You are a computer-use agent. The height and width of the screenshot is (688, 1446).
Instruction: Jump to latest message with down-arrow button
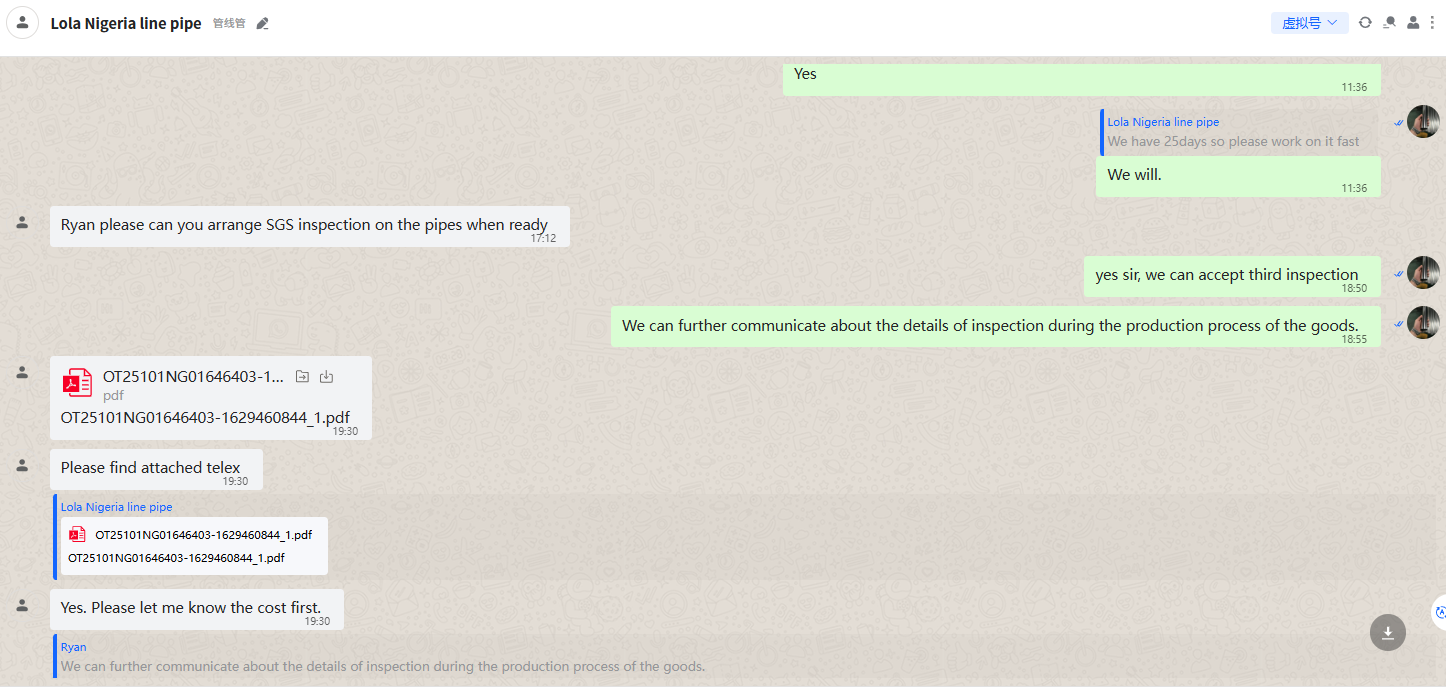point(1388,632)
